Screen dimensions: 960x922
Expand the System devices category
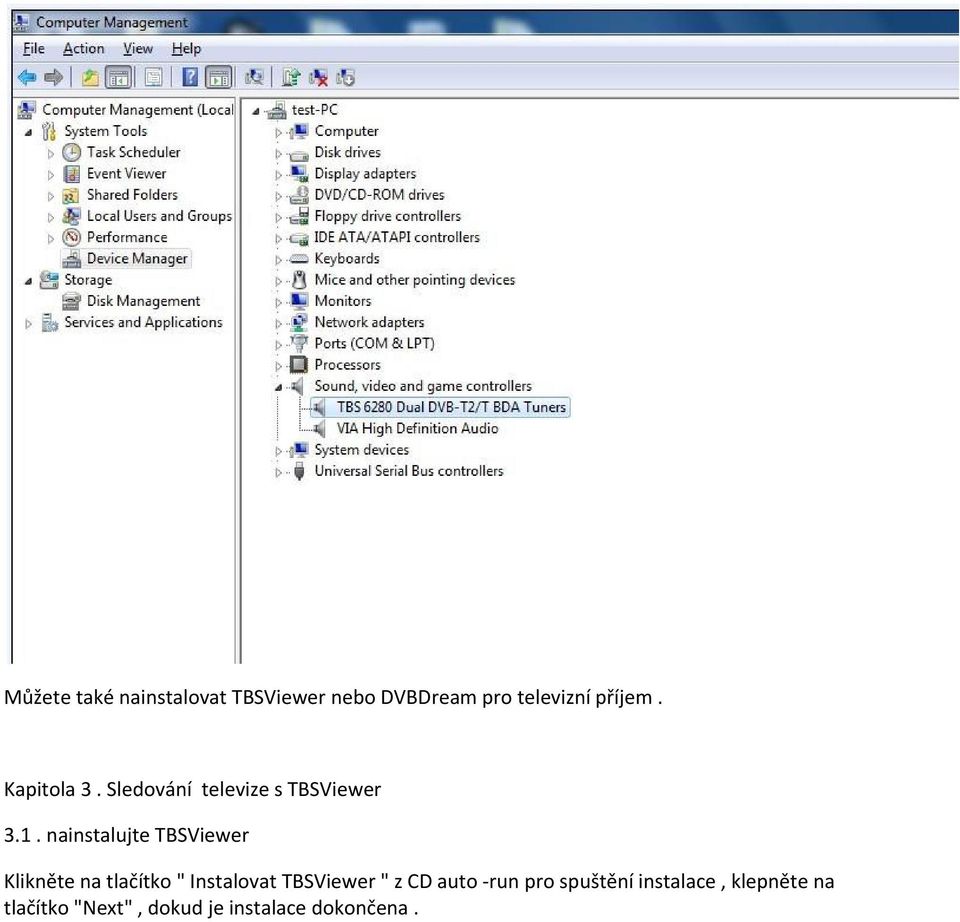[278, 452]
